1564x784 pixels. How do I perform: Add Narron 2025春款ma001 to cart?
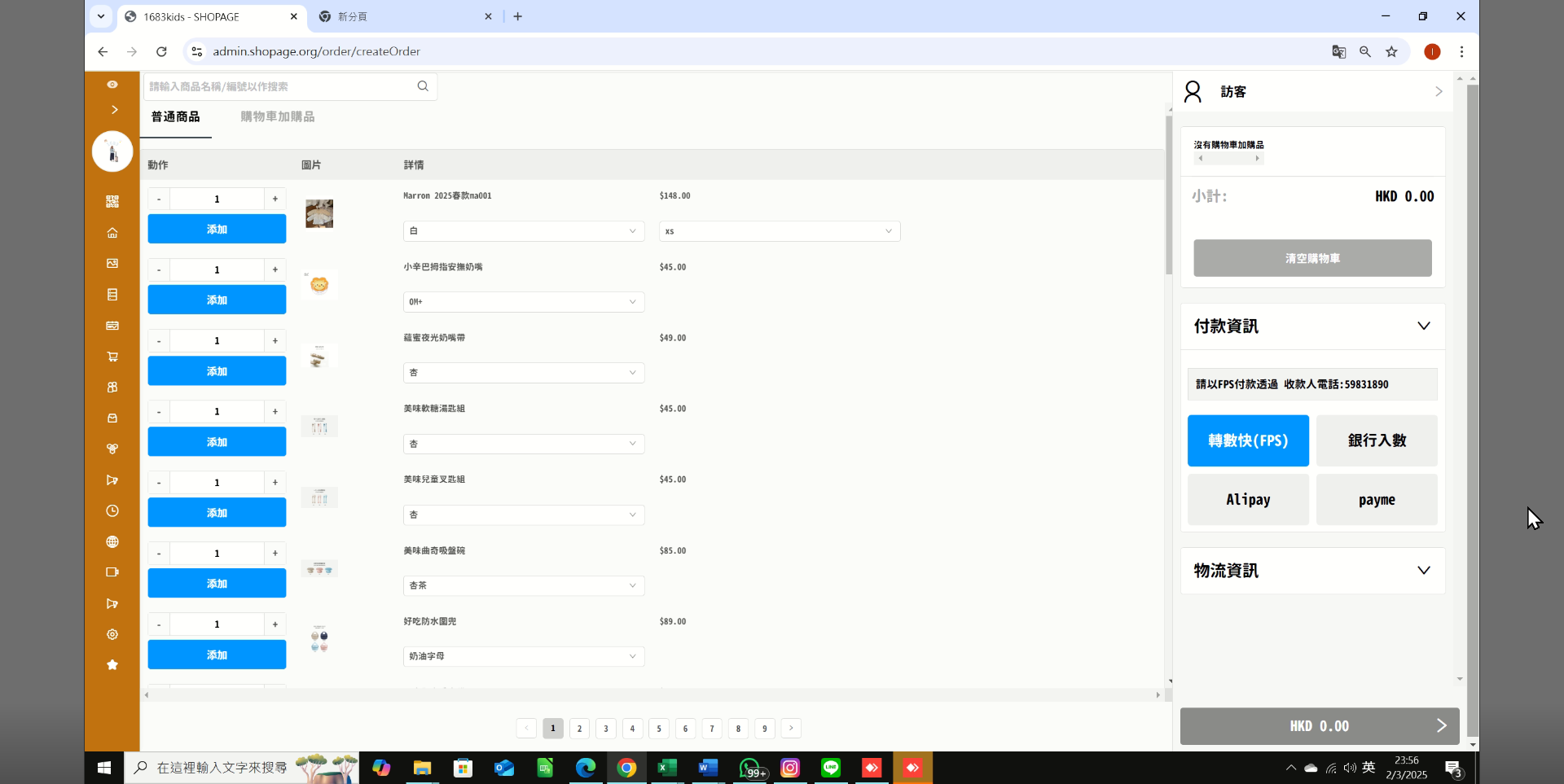(217, 230)
